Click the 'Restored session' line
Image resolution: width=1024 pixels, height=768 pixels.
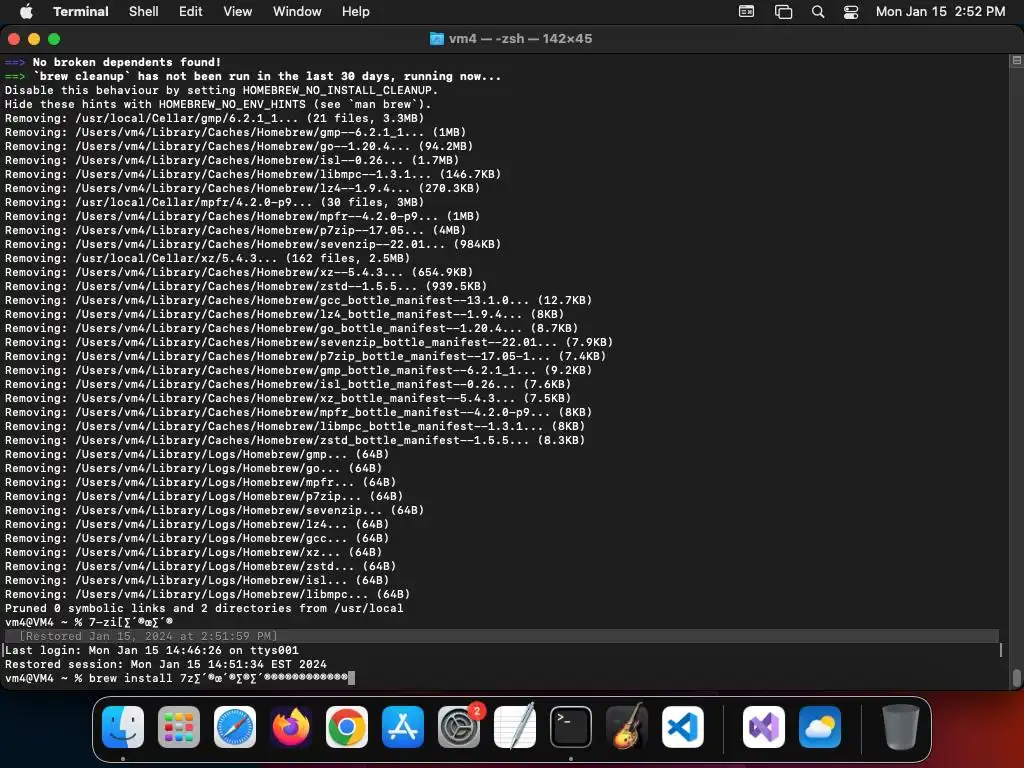point(166,664)
